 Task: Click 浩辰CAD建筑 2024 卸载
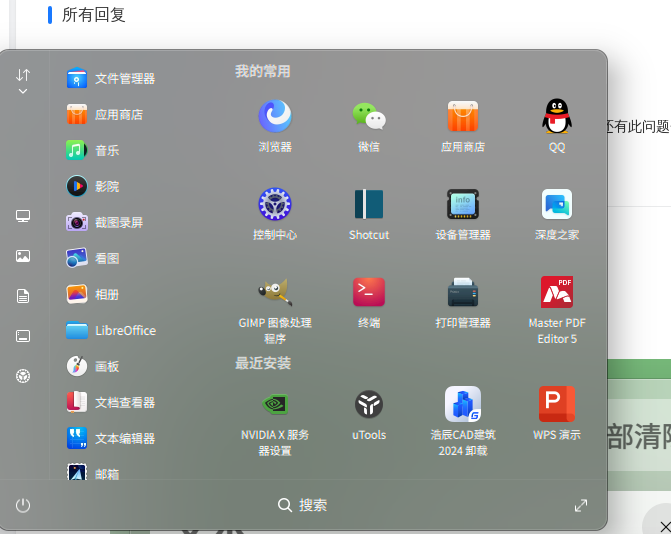pyautogui.click(x=463, y=422)
